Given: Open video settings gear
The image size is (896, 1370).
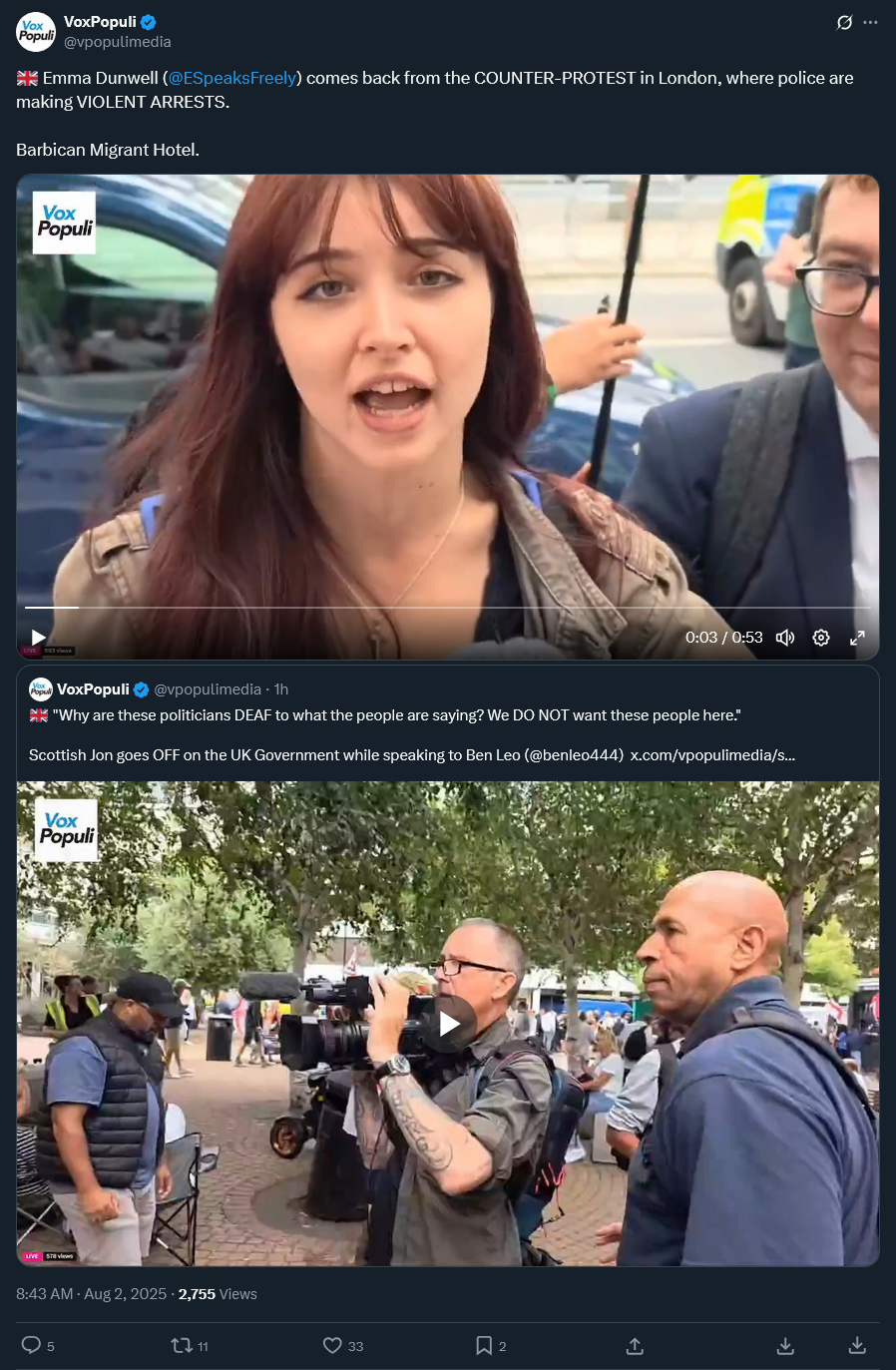Looking at the screenshot, I should tap(821, 638).
